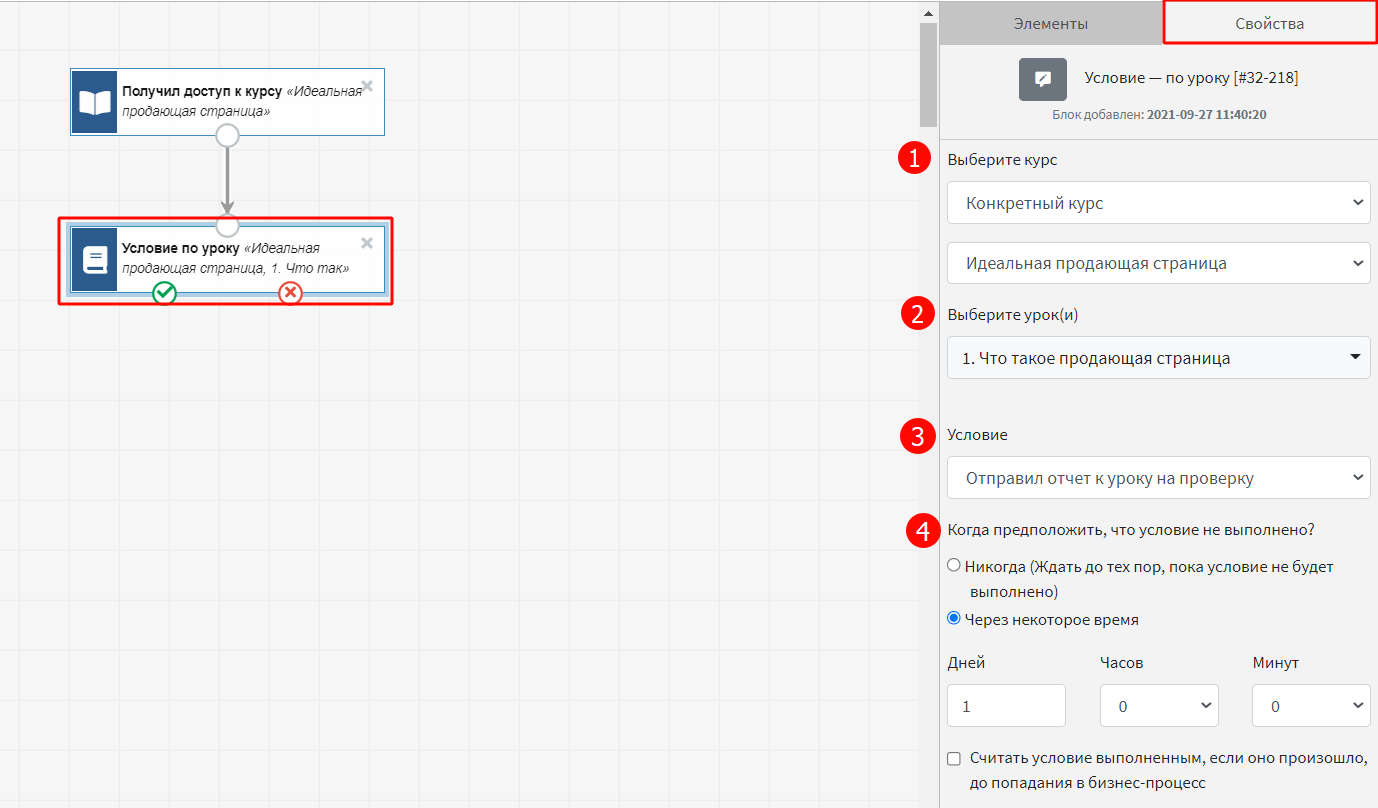Open the 'Конкретный курс' dropdown

pyautogui.click(x=1158, y=203)
